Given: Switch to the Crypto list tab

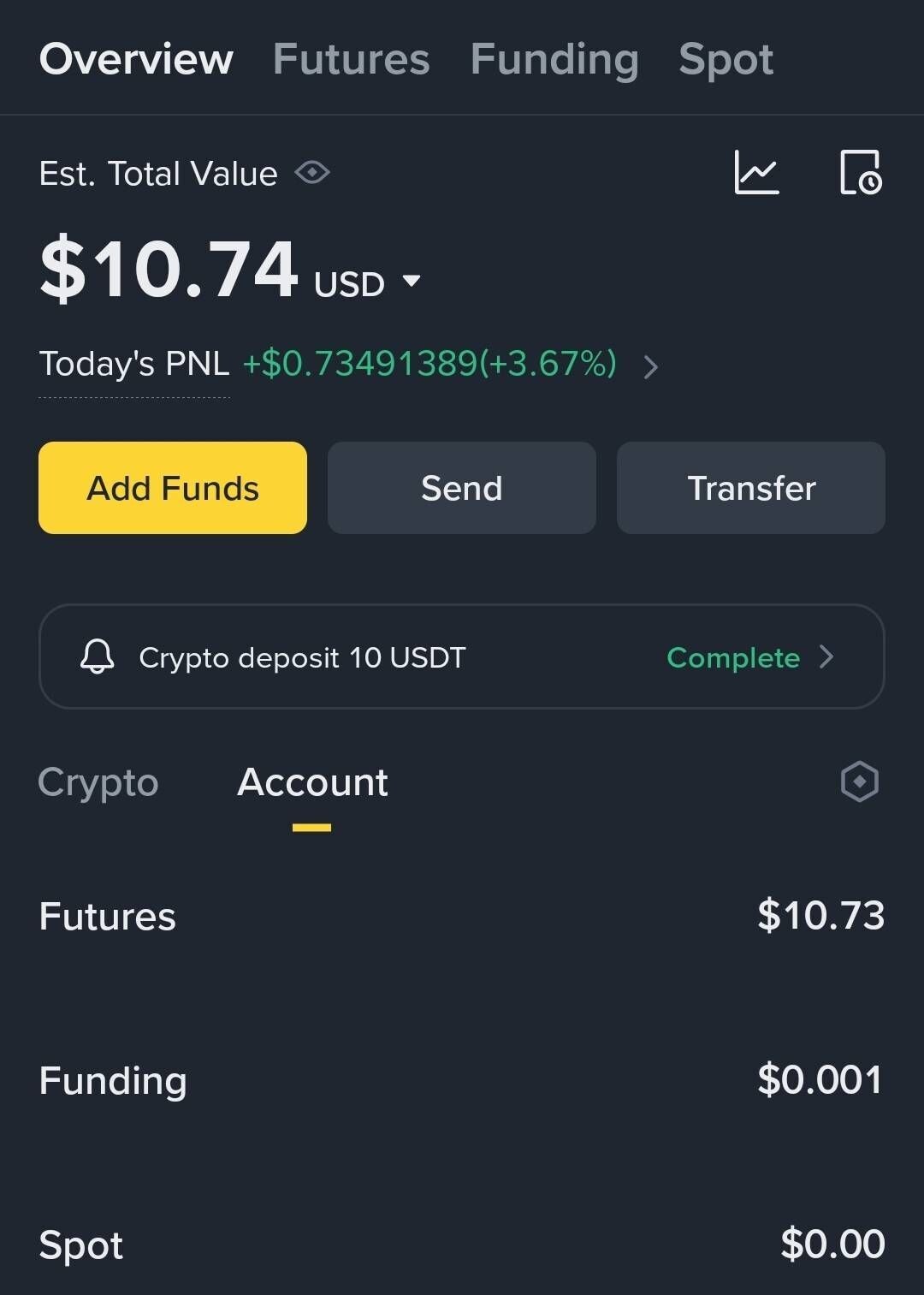Looking at the screenshot, I should pos(98,782).
